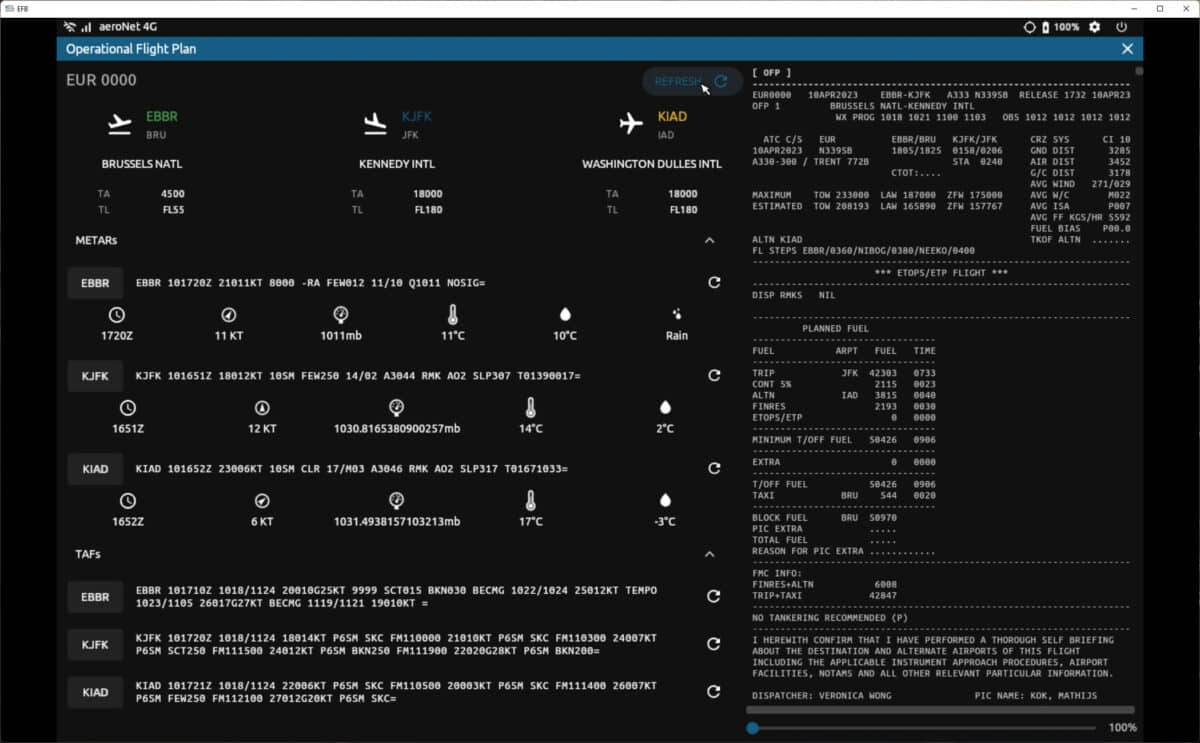This screenshot has width=1200, height=743.
Task: Refresh the EBBR METAR report
Action: pyautogui.click(x=713, y=282)
